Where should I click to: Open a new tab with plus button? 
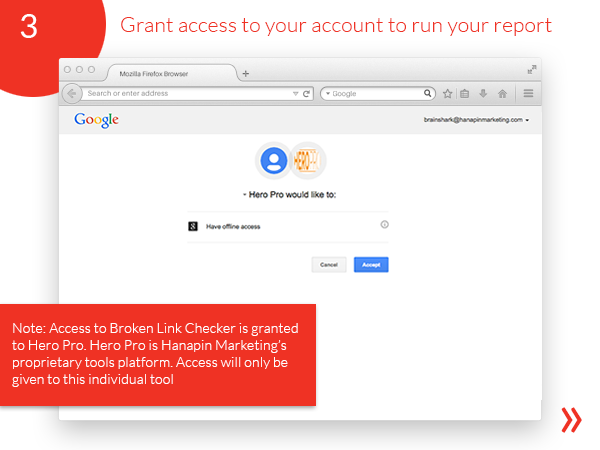[246, 73]
